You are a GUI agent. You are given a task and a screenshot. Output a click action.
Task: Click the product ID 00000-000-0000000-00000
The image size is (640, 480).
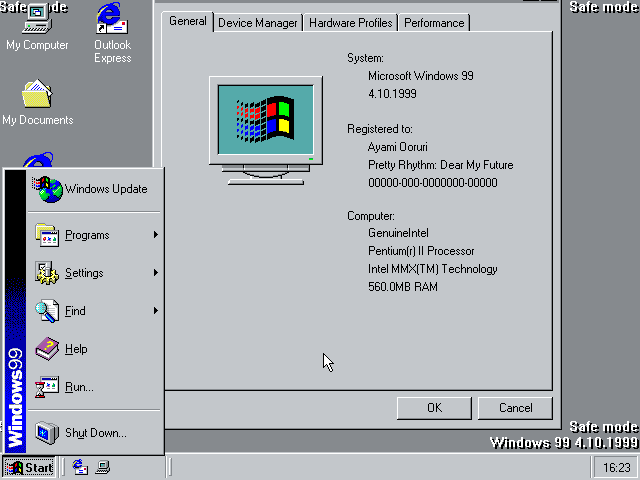(x=433, y=182)
